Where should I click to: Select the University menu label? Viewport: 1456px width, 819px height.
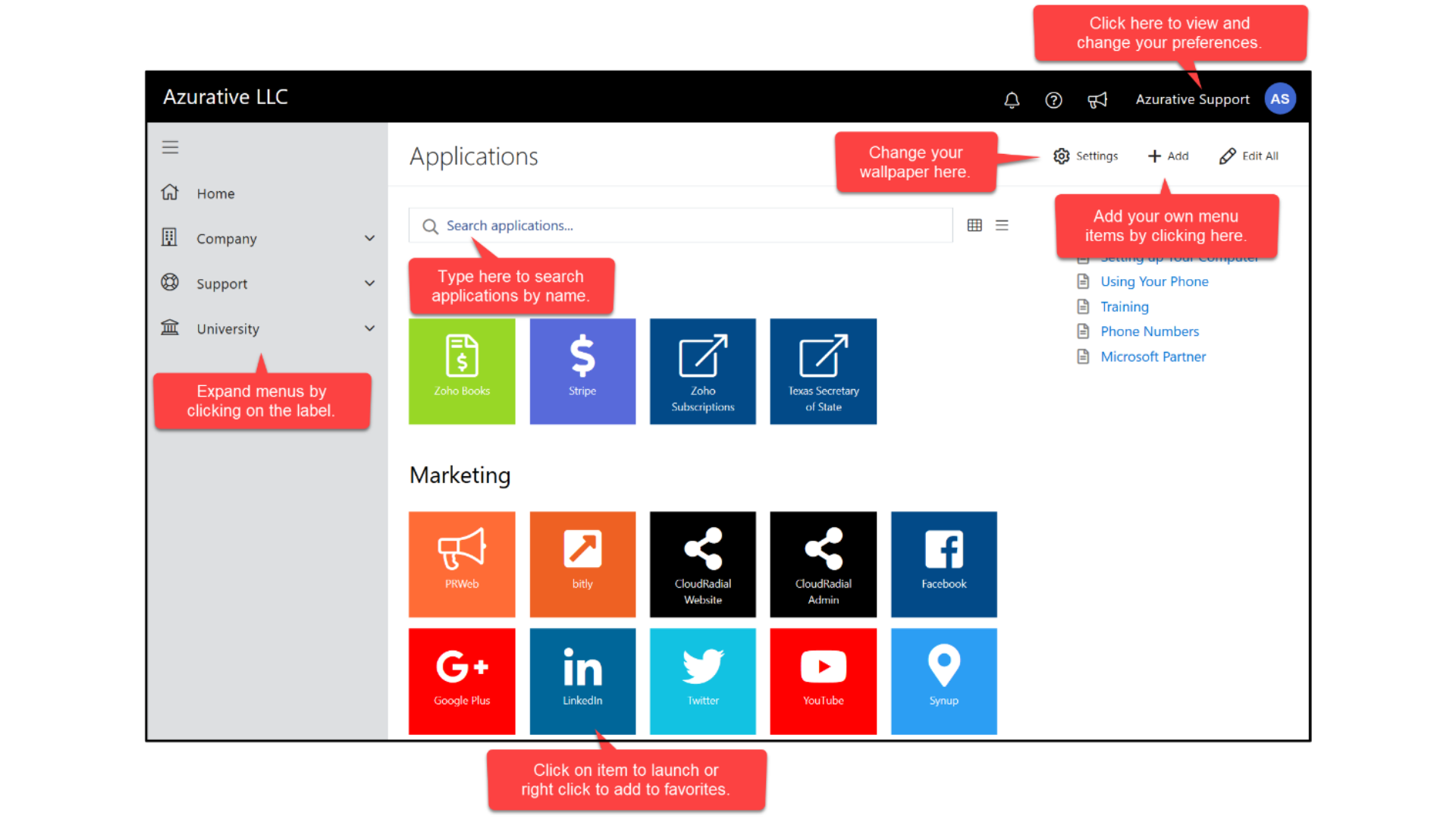click(x=228, y=329)
